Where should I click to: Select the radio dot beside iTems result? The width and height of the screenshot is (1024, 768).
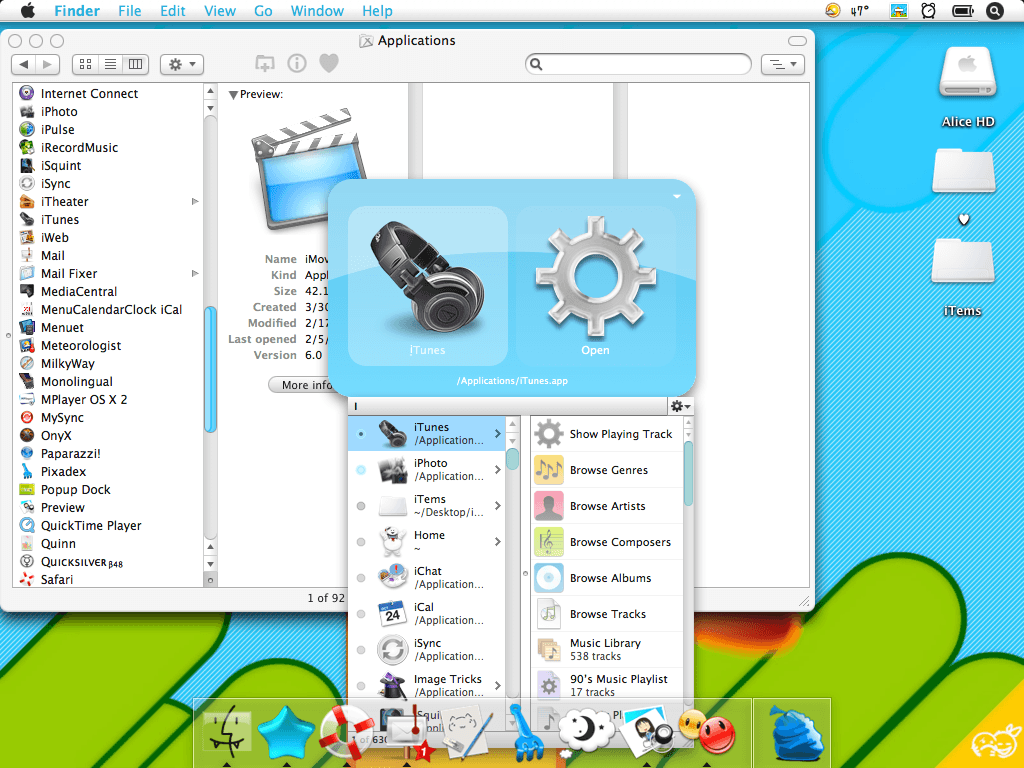361,505
